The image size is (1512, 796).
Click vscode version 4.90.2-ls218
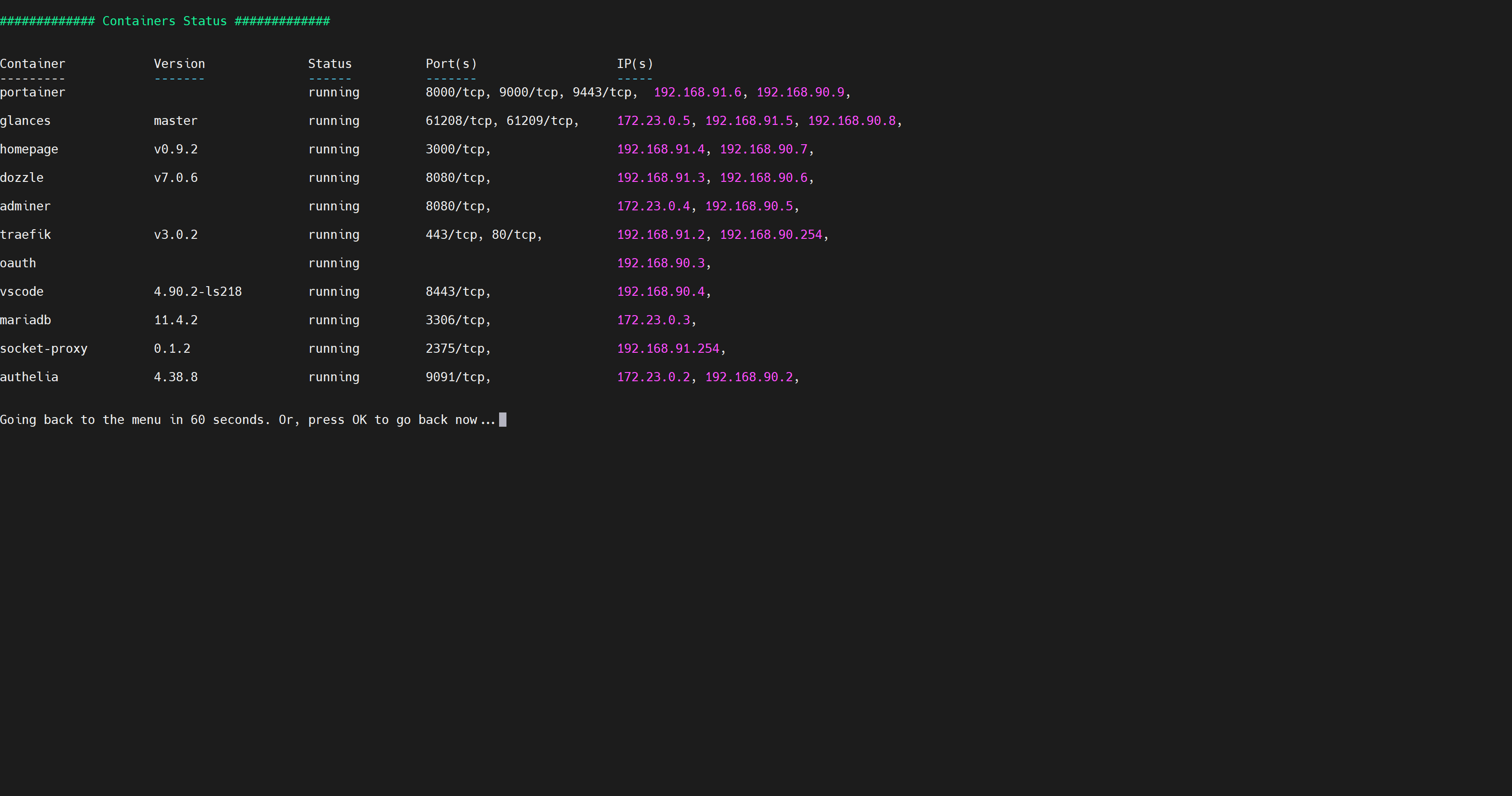(197, 292)
